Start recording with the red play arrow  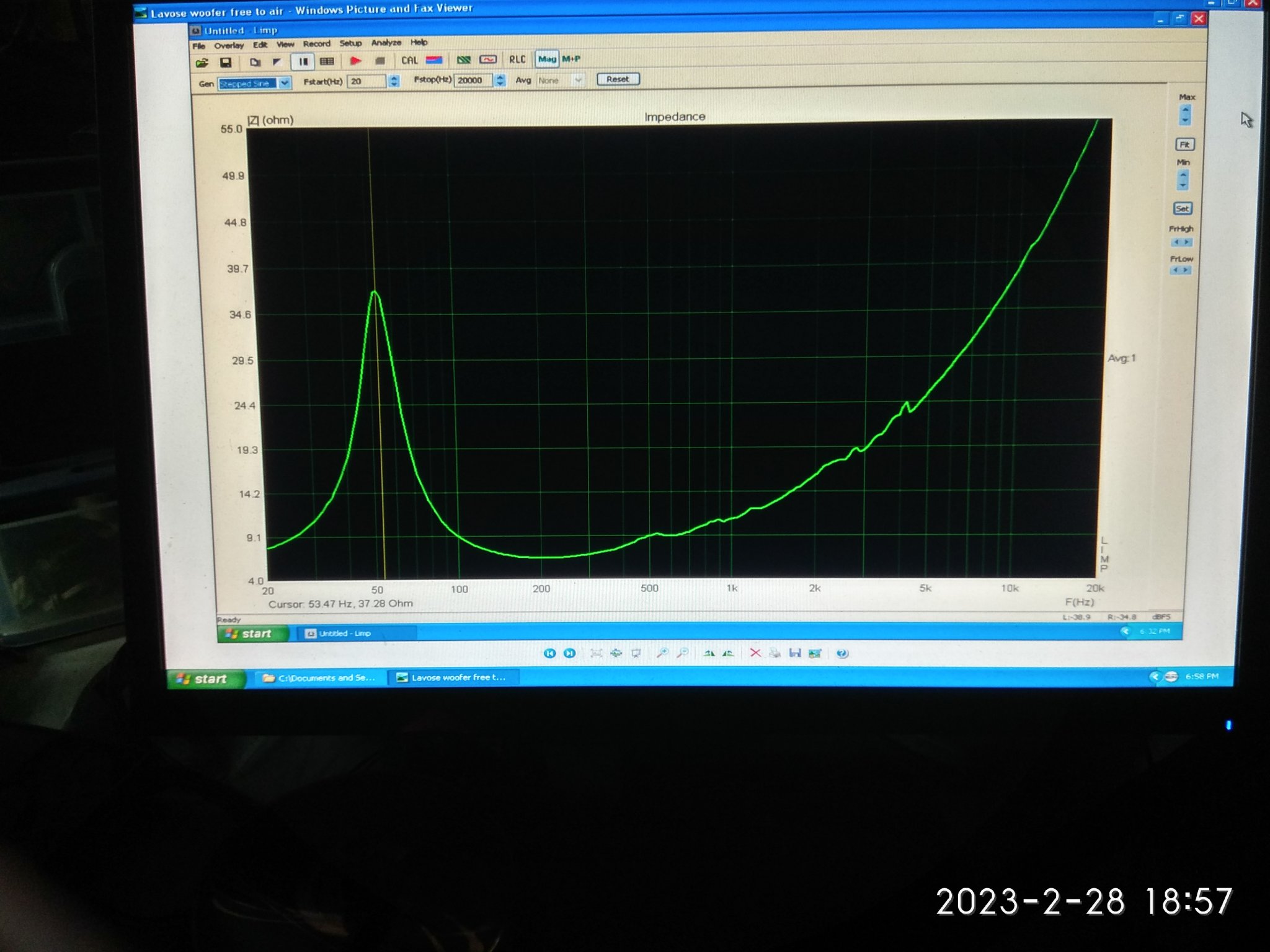tap(356, 61)
